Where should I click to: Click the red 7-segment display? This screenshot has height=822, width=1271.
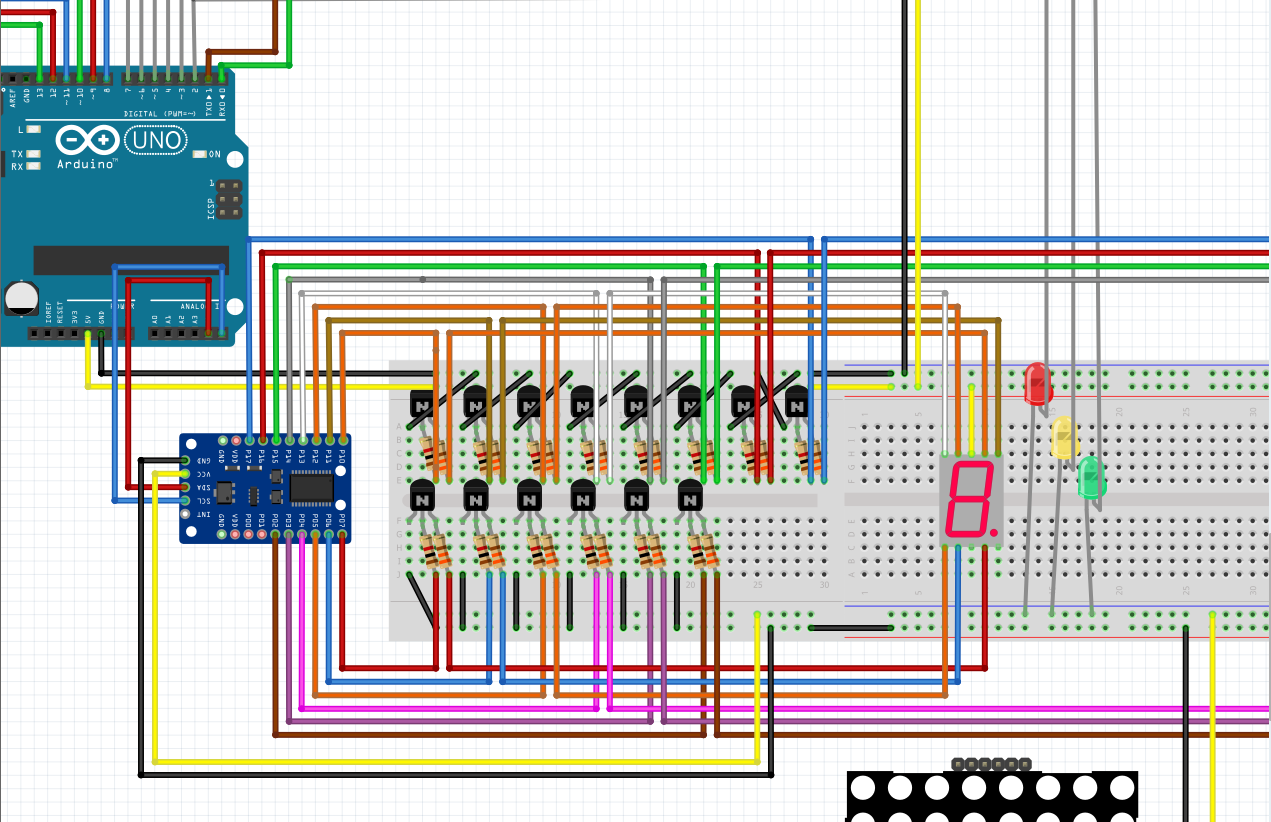pos(970,500)
